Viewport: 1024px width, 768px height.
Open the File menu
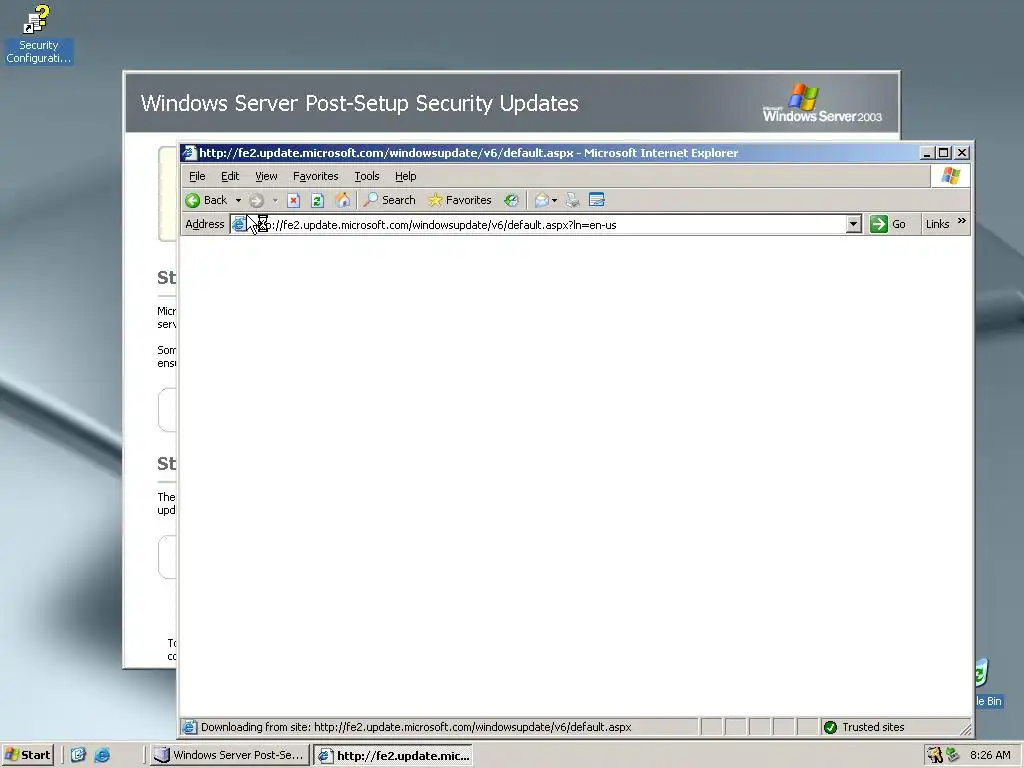coord(197,176)
